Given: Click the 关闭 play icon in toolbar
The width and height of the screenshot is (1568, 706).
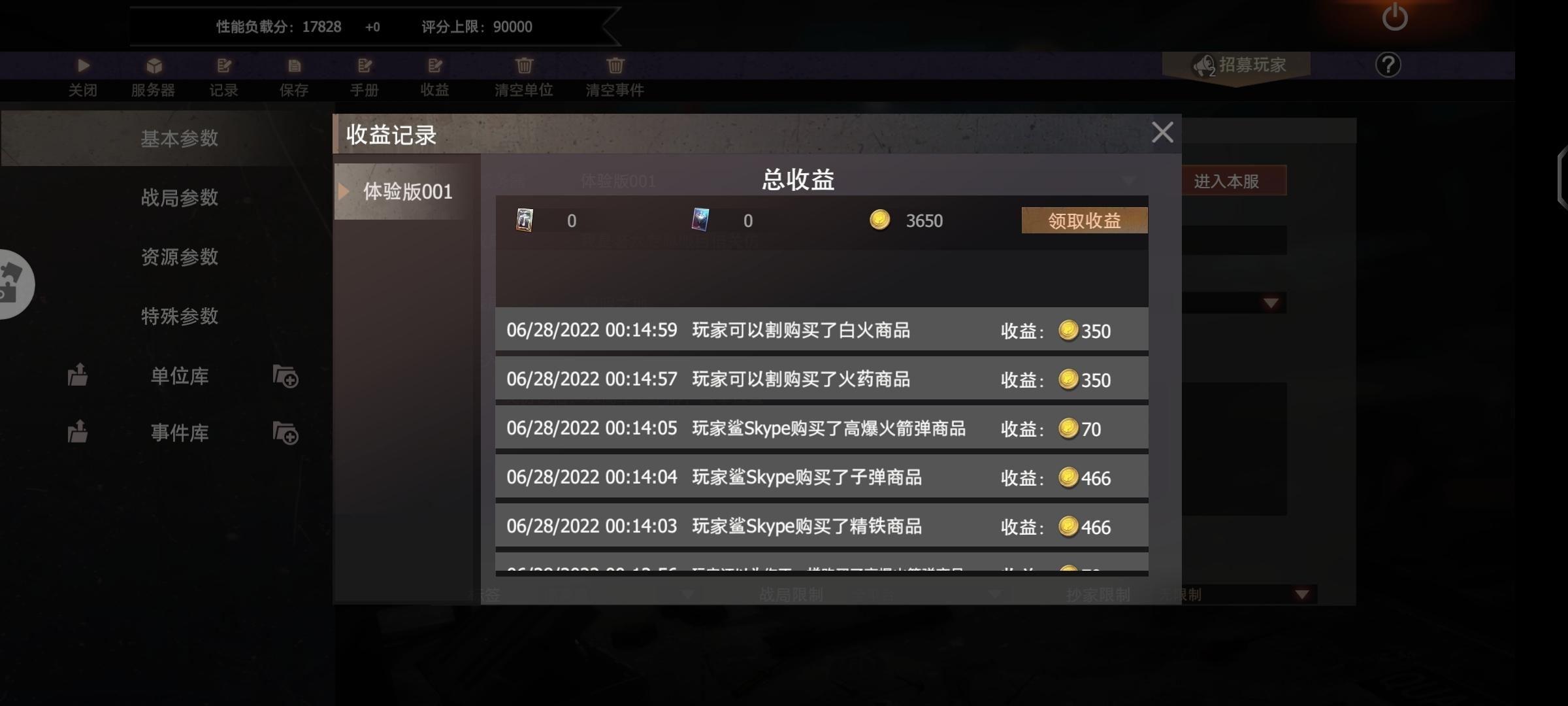Looking at the screenshot, I should [x=83, y=65].
